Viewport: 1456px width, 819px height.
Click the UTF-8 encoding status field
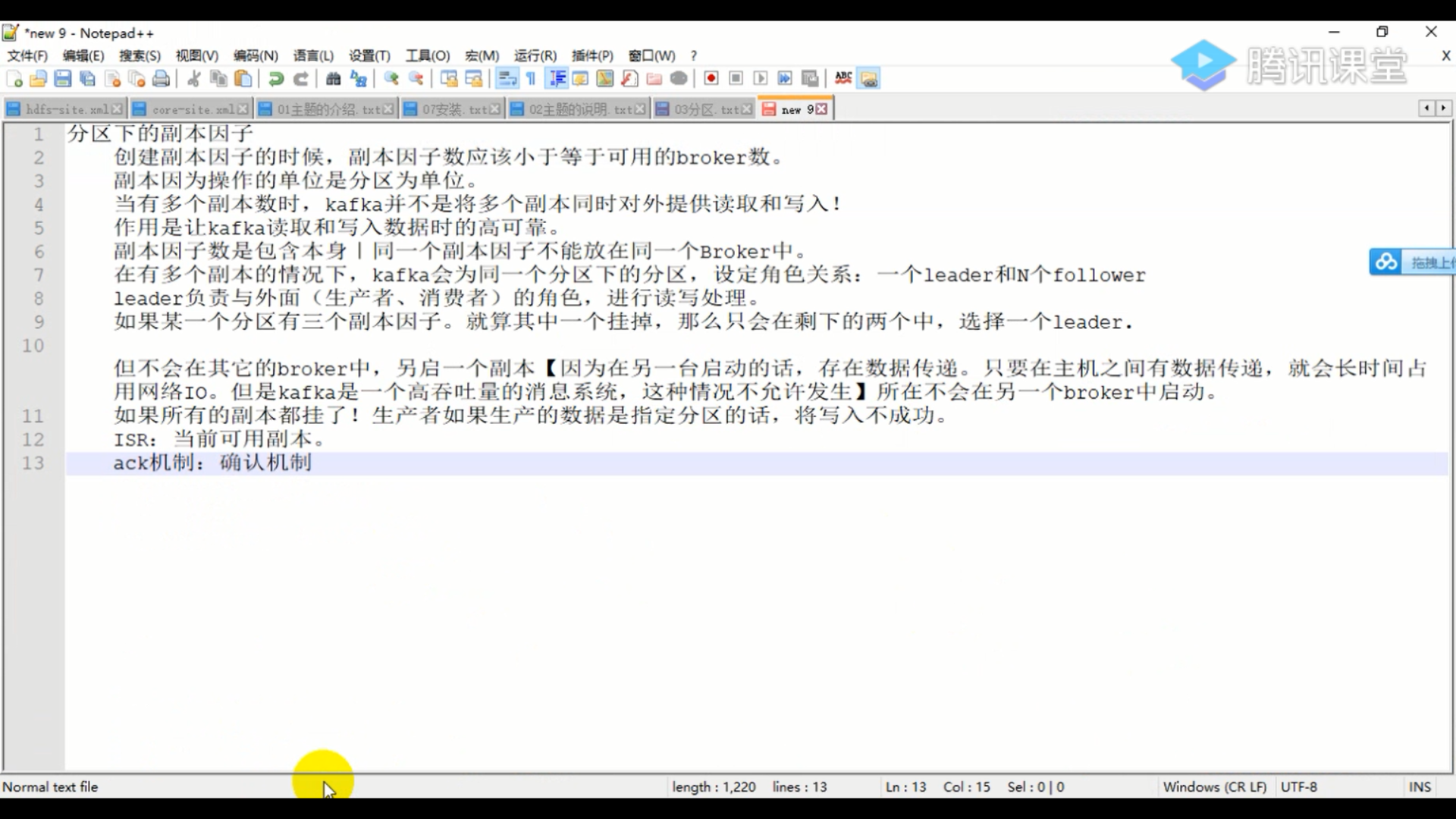click(1298, 786)
